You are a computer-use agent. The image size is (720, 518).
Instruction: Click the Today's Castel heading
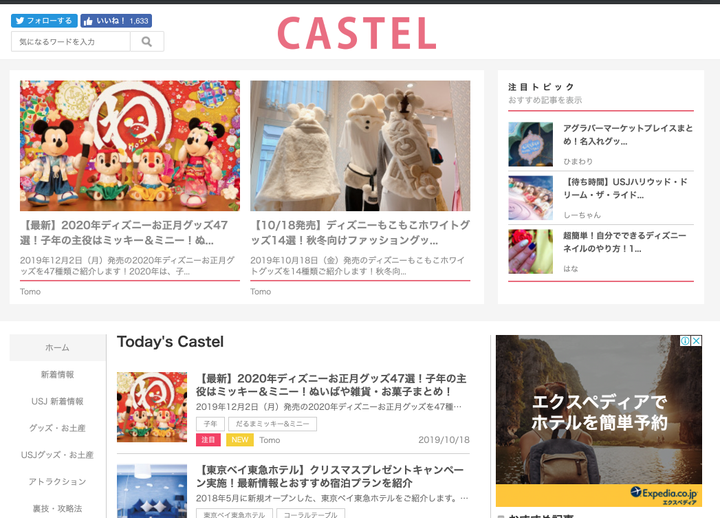(170, 342)
